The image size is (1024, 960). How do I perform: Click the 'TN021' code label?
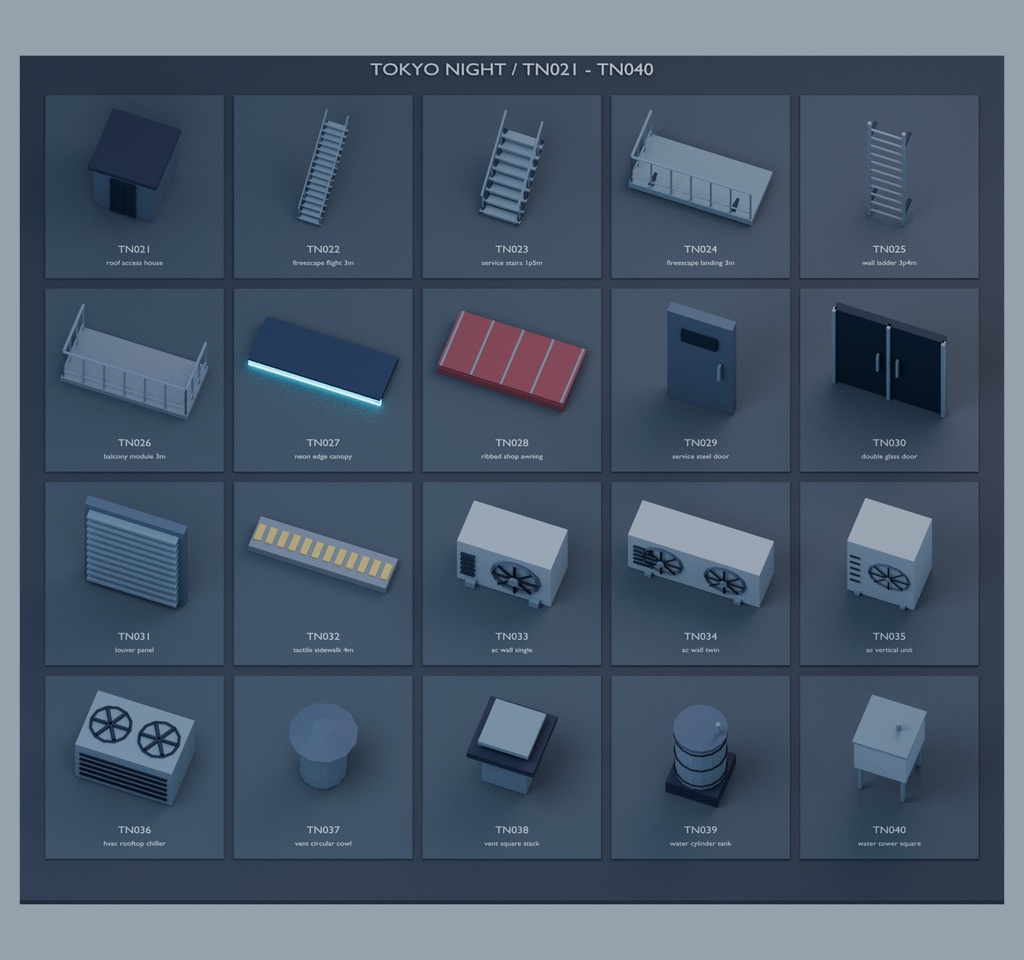135,249
